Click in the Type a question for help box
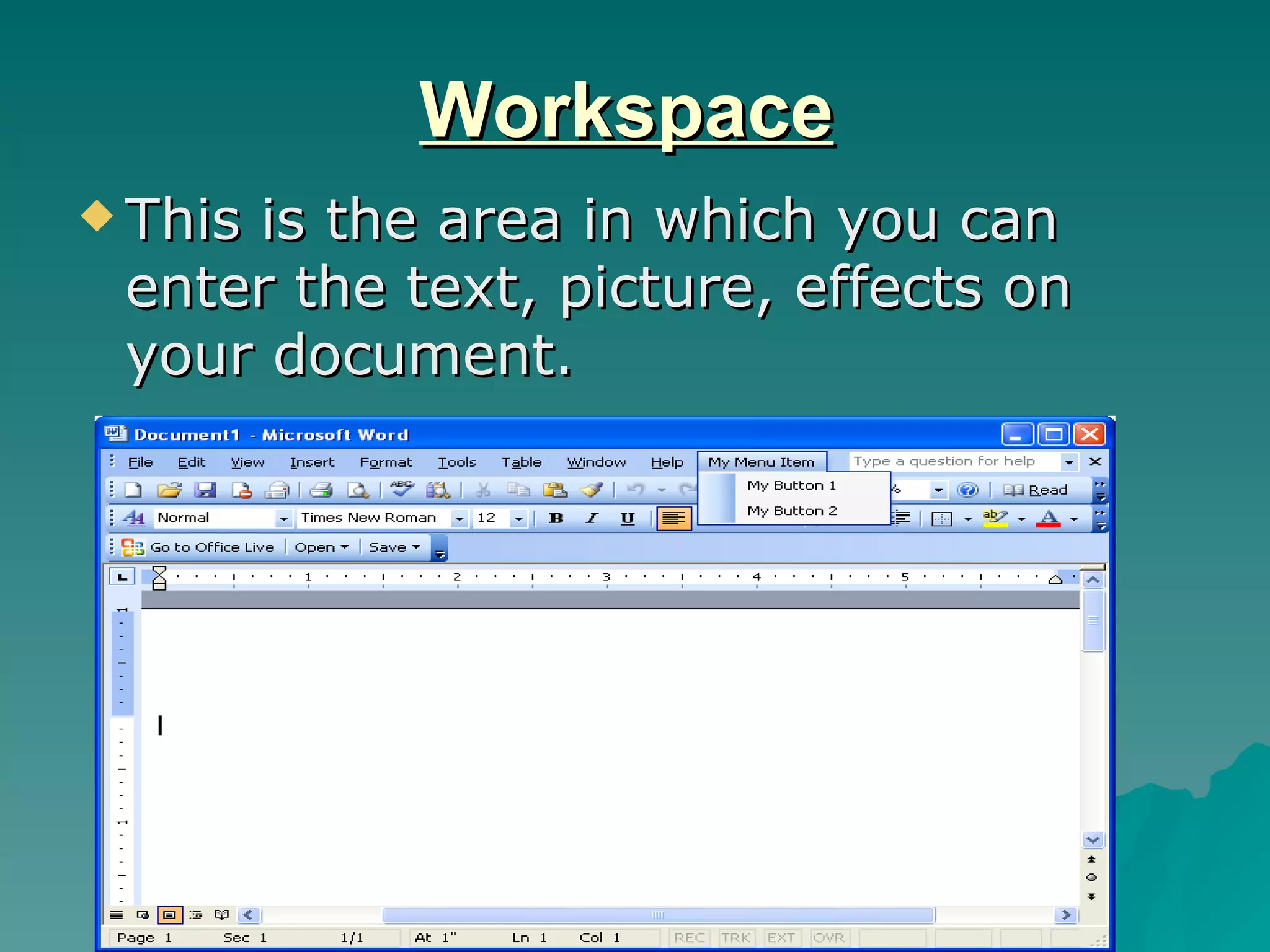Screen dimensions: 1270x952 click(954, 462)
